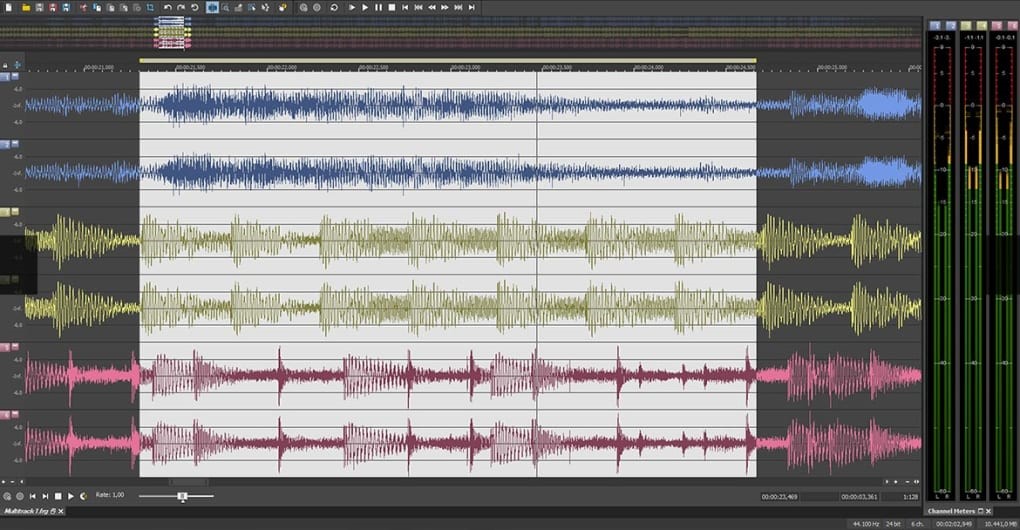The height and width of the screenshot is (530, 1020).
Task: Toggle channel 1 button above the meters
Action: 935,24
